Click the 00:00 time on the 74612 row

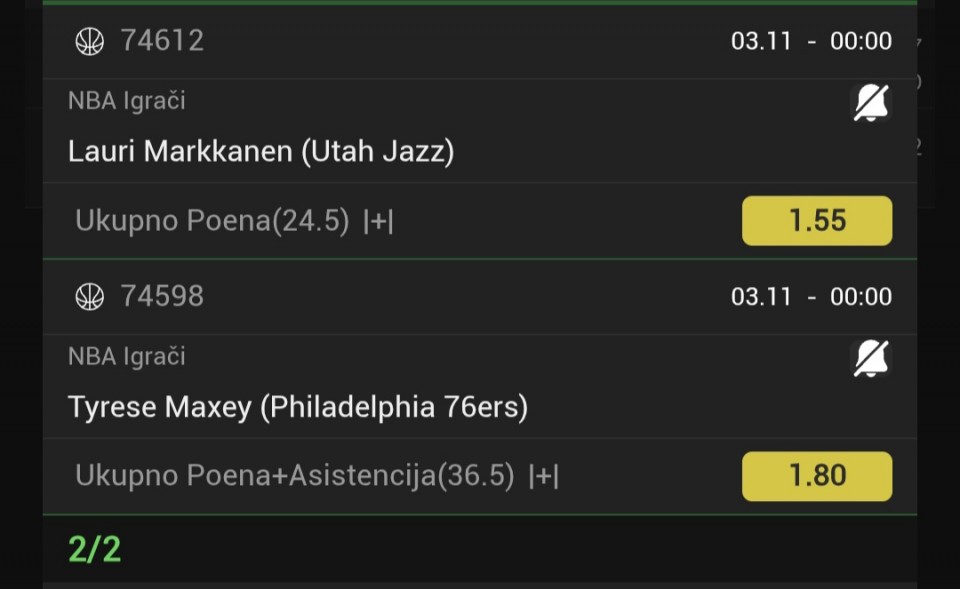pyautogui.click(x=860, y=41)
